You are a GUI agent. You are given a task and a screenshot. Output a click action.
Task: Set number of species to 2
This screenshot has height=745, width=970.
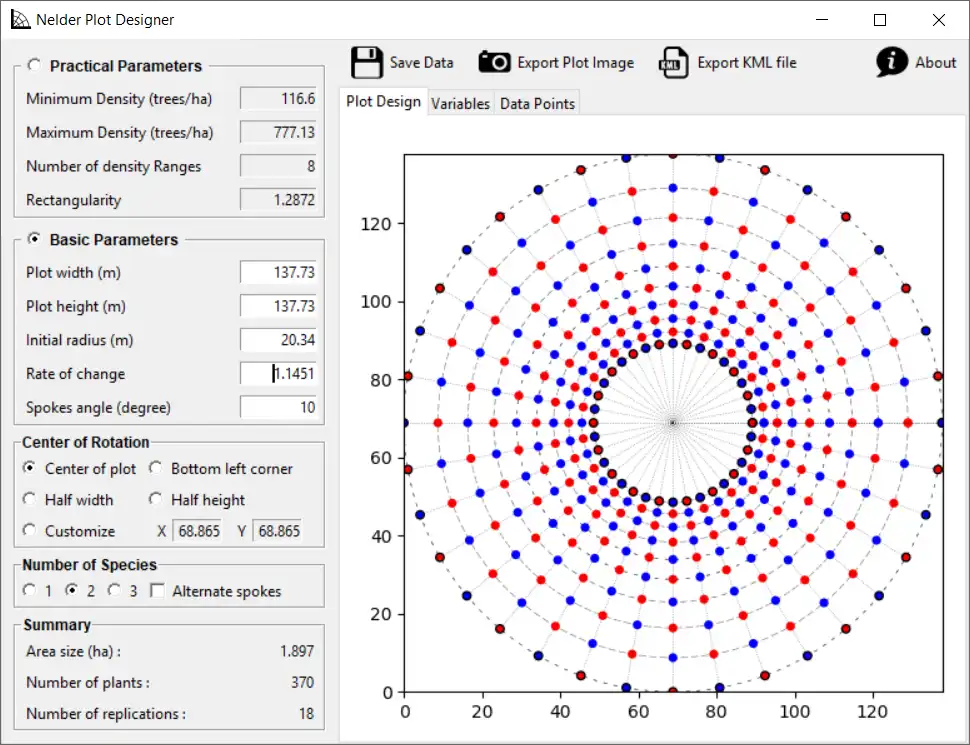72,590
